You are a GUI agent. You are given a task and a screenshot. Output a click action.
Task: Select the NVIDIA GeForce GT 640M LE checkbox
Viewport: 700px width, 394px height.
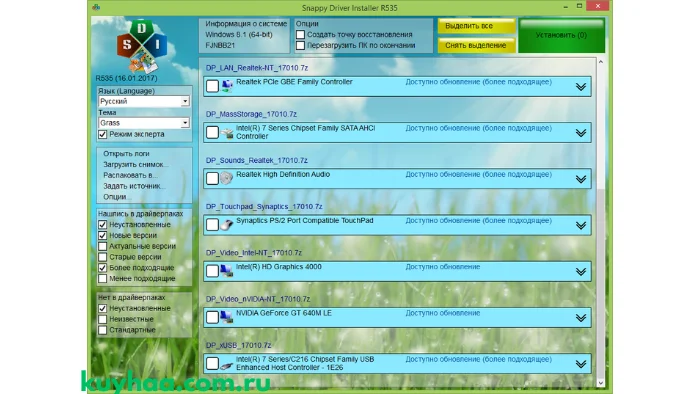pyautogui.click(x=212, y=317)
